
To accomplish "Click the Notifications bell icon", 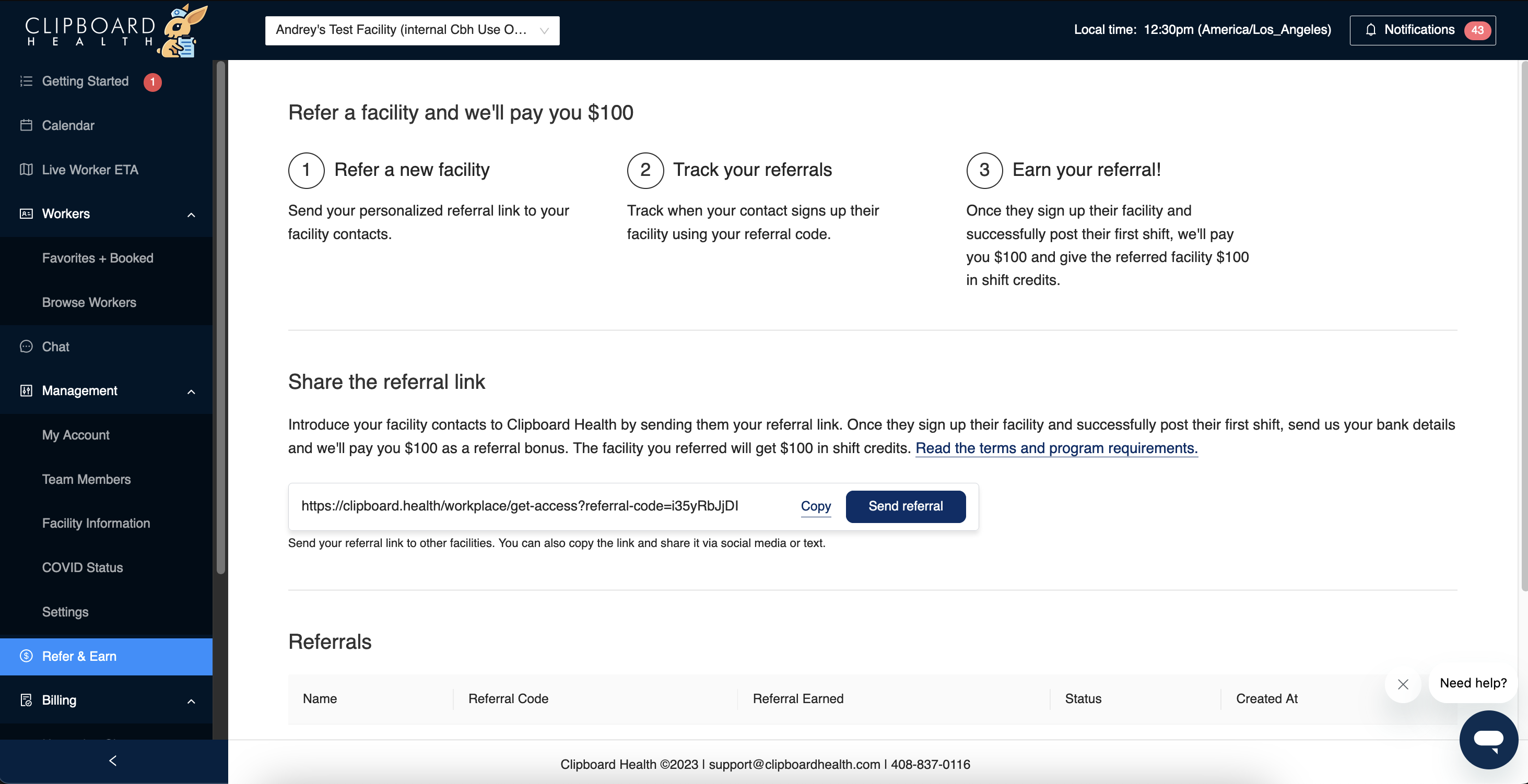I will 1370,30.
